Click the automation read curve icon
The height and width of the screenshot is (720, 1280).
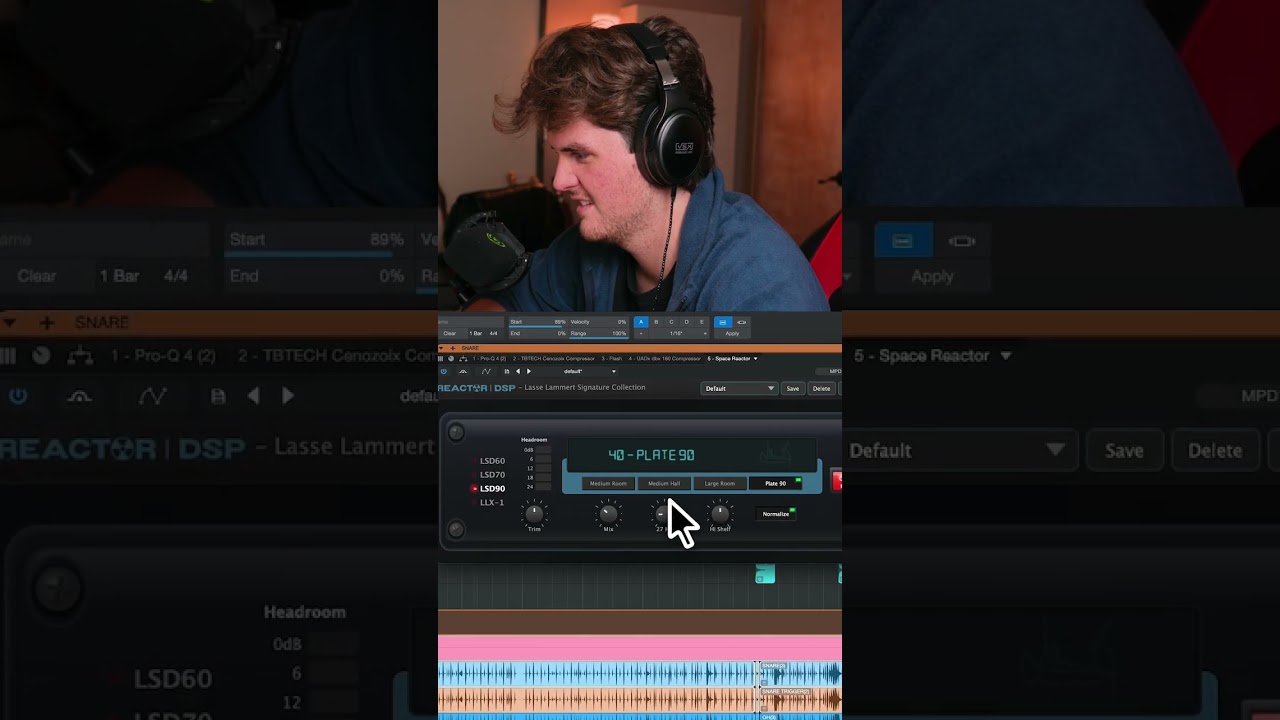coord(486,371)
